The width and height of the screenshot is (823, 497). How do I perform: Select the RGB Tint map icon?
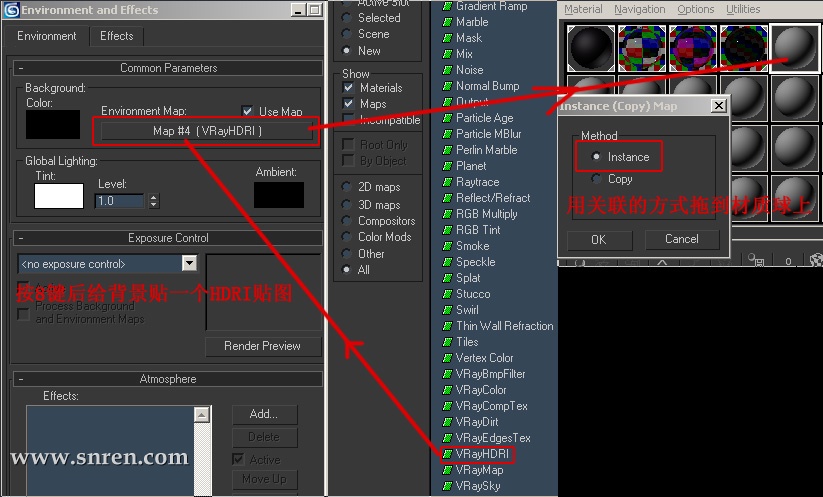(x=447, y=230)
